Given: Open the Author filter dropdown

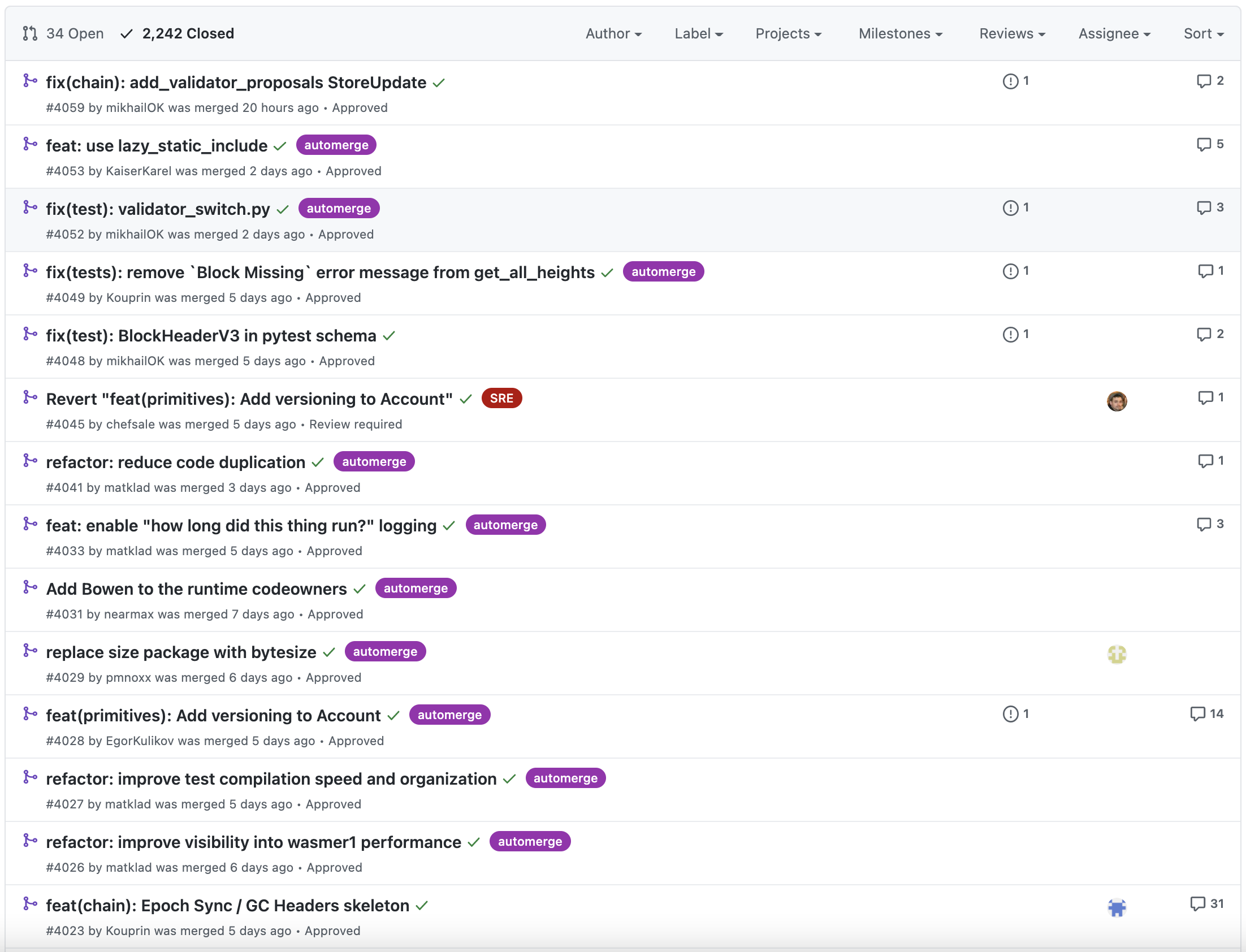Looking at the screenshot, I should [613, 33].
